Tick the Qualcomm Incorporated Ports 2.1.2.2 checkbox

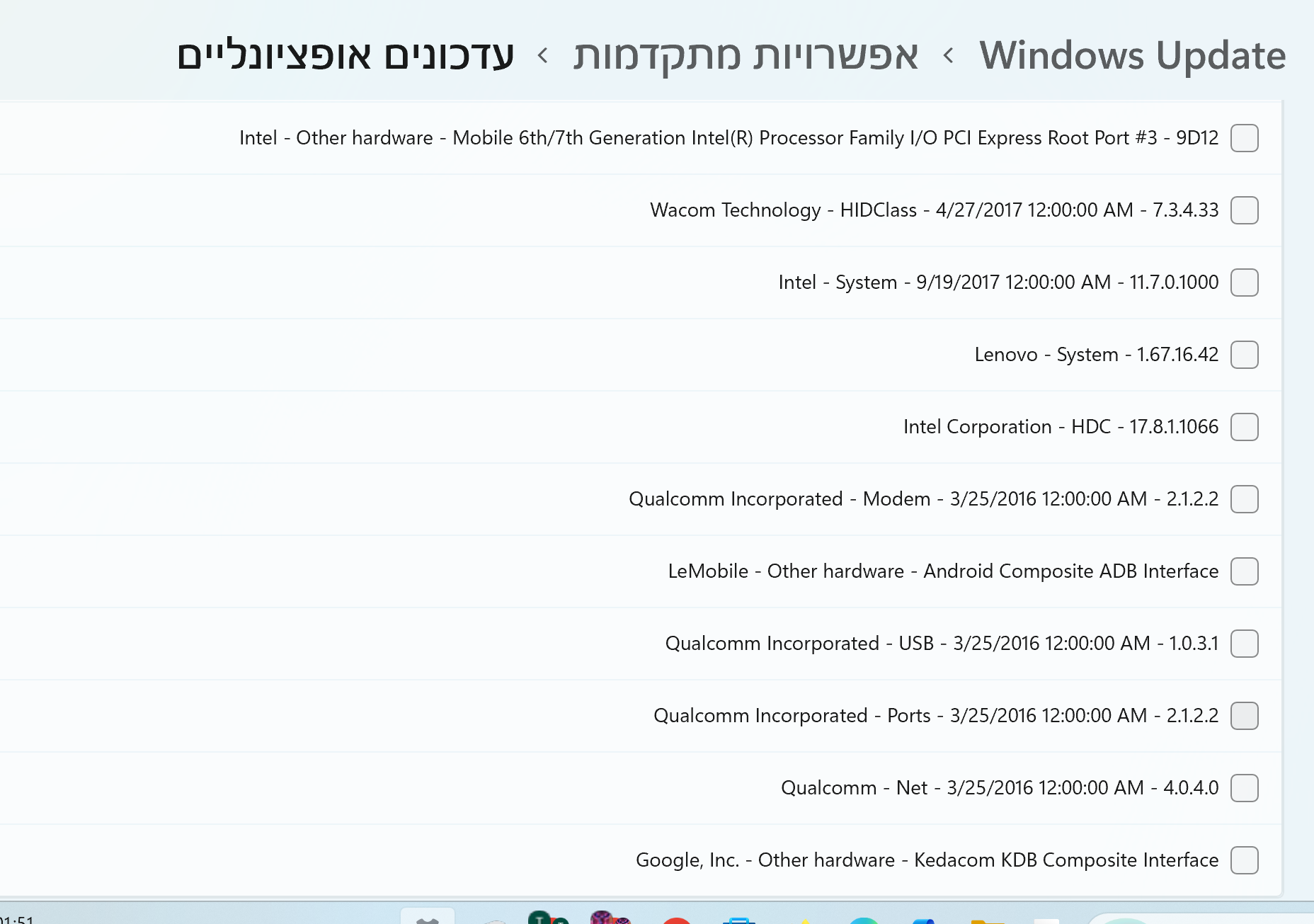click(x=1244, y=716)
